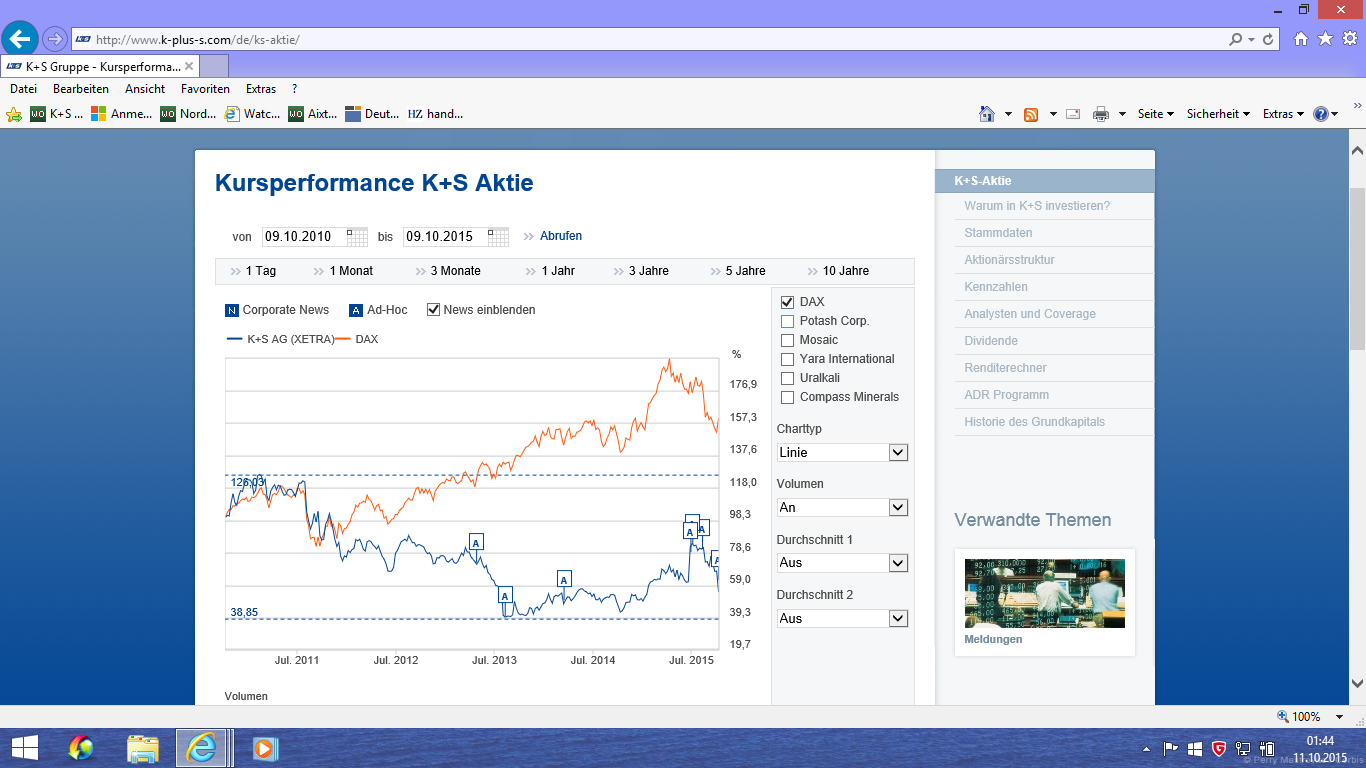The image size is (1366, 768).
Task: Open the Ansicht menu
Action: click(145, 89)
